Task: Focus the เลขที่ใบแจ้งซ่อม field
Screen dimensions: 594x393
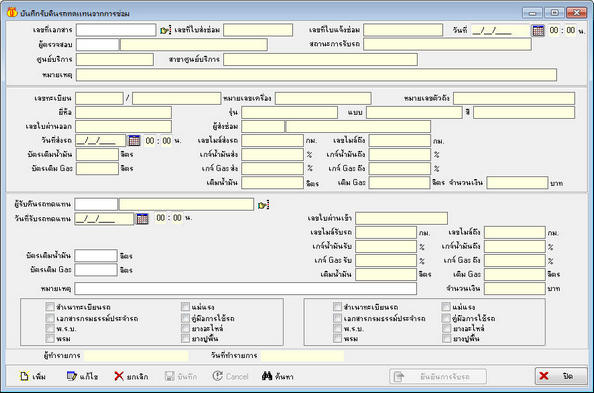Action: click(403, 30)
